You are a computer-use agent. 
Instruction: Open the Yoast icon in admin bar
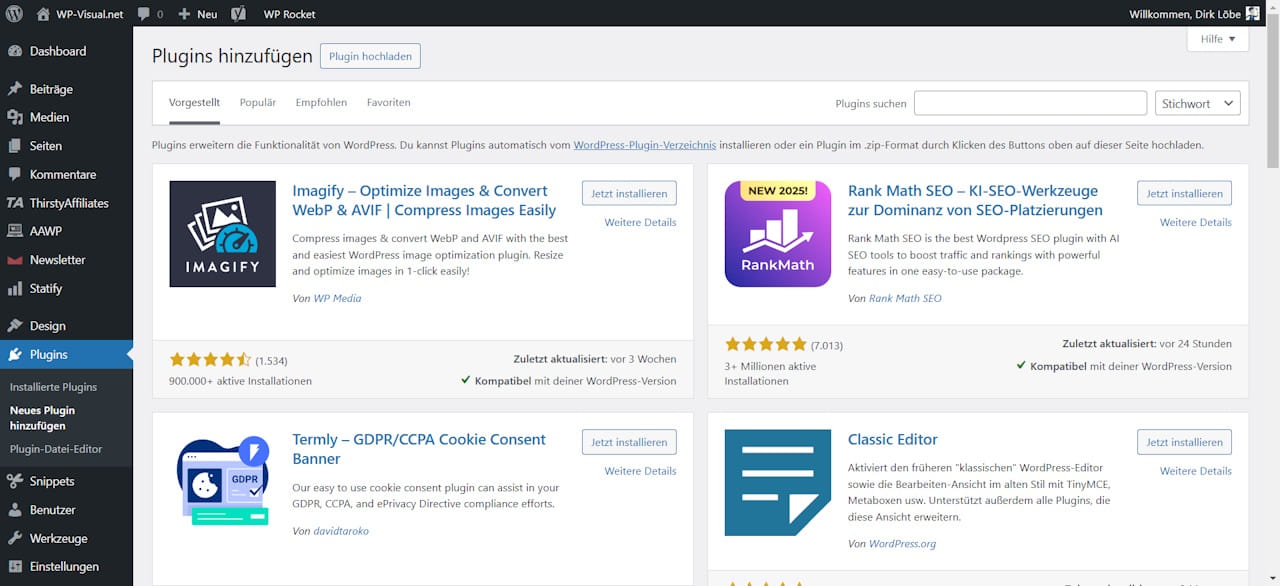(238, 14)
